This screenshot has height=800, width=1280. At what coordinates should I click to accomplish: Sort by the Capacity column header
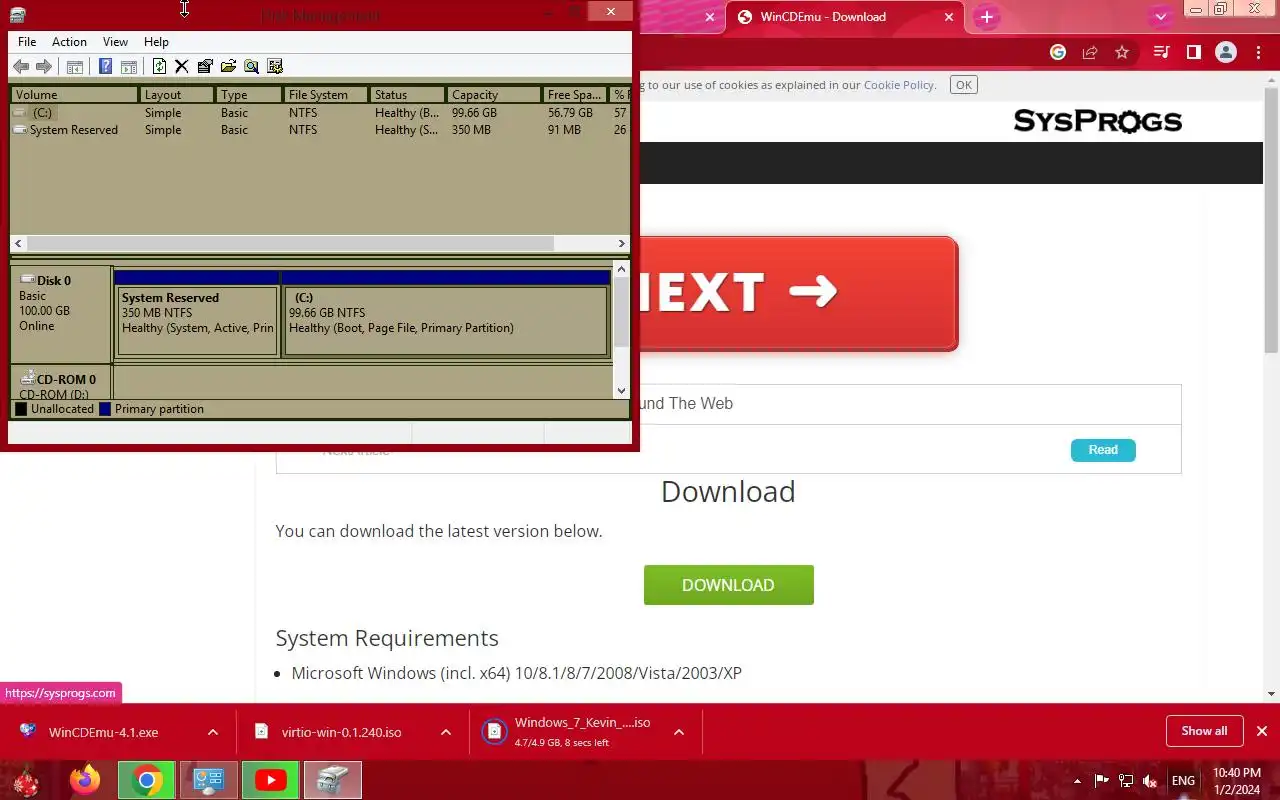tap(494, 95)
